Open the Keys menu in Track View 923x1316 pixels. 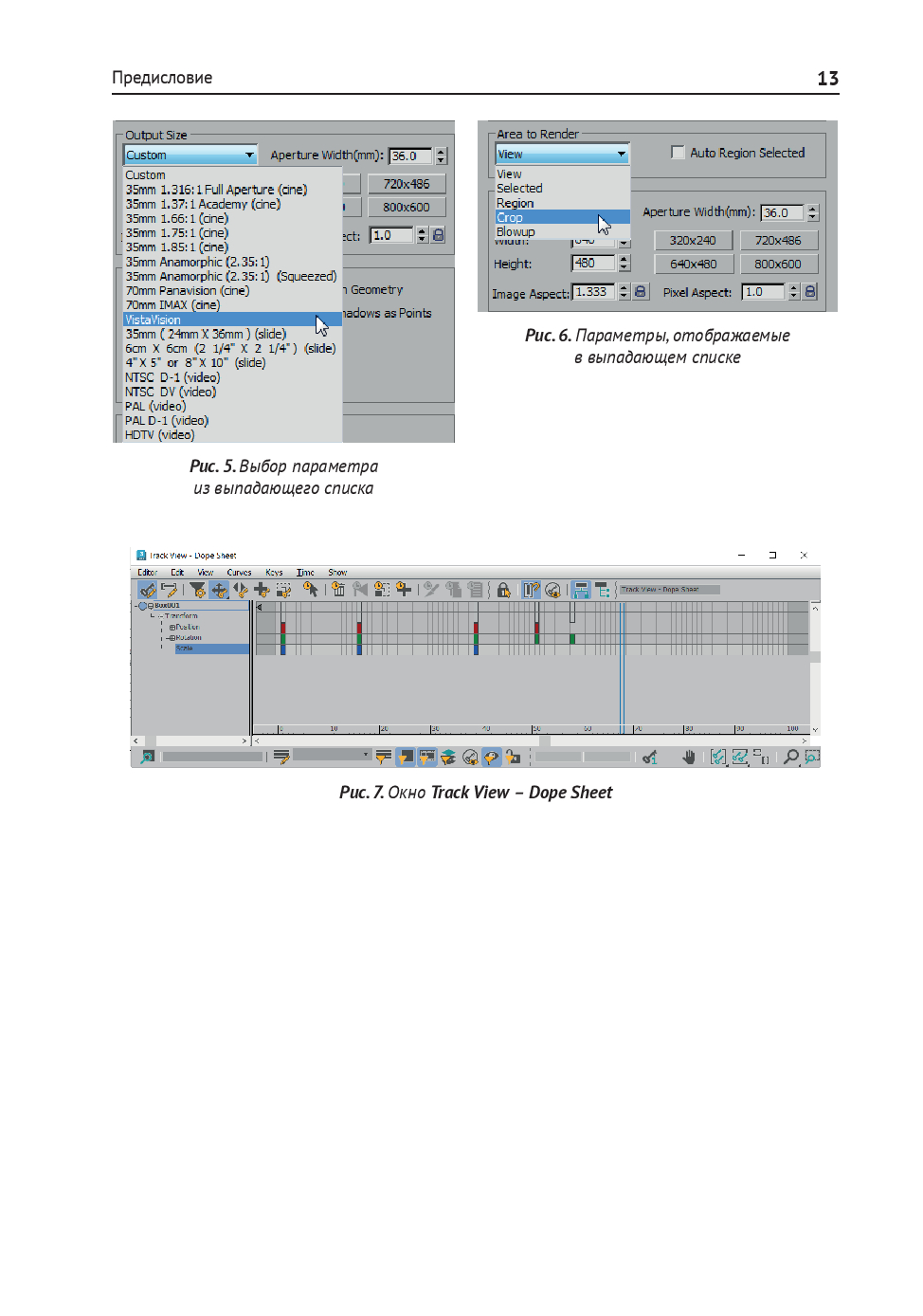[x=274, y=573]
